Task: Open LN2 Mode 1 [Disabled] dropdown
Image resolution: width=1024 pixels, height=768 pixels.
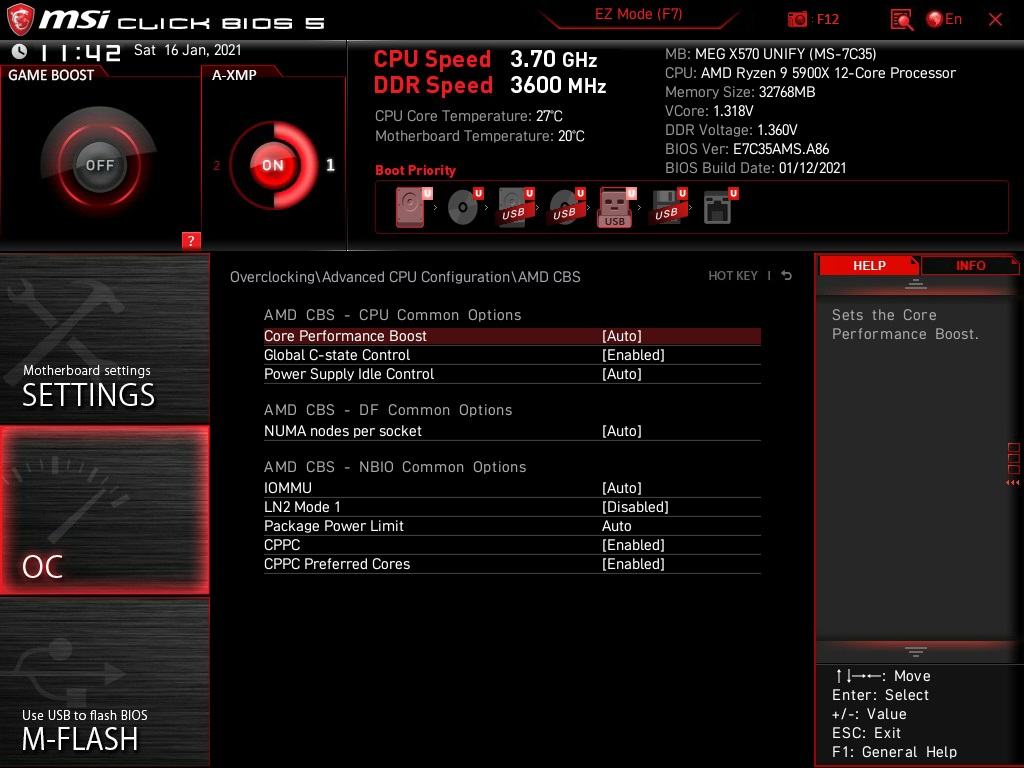Action: (635, 506)
